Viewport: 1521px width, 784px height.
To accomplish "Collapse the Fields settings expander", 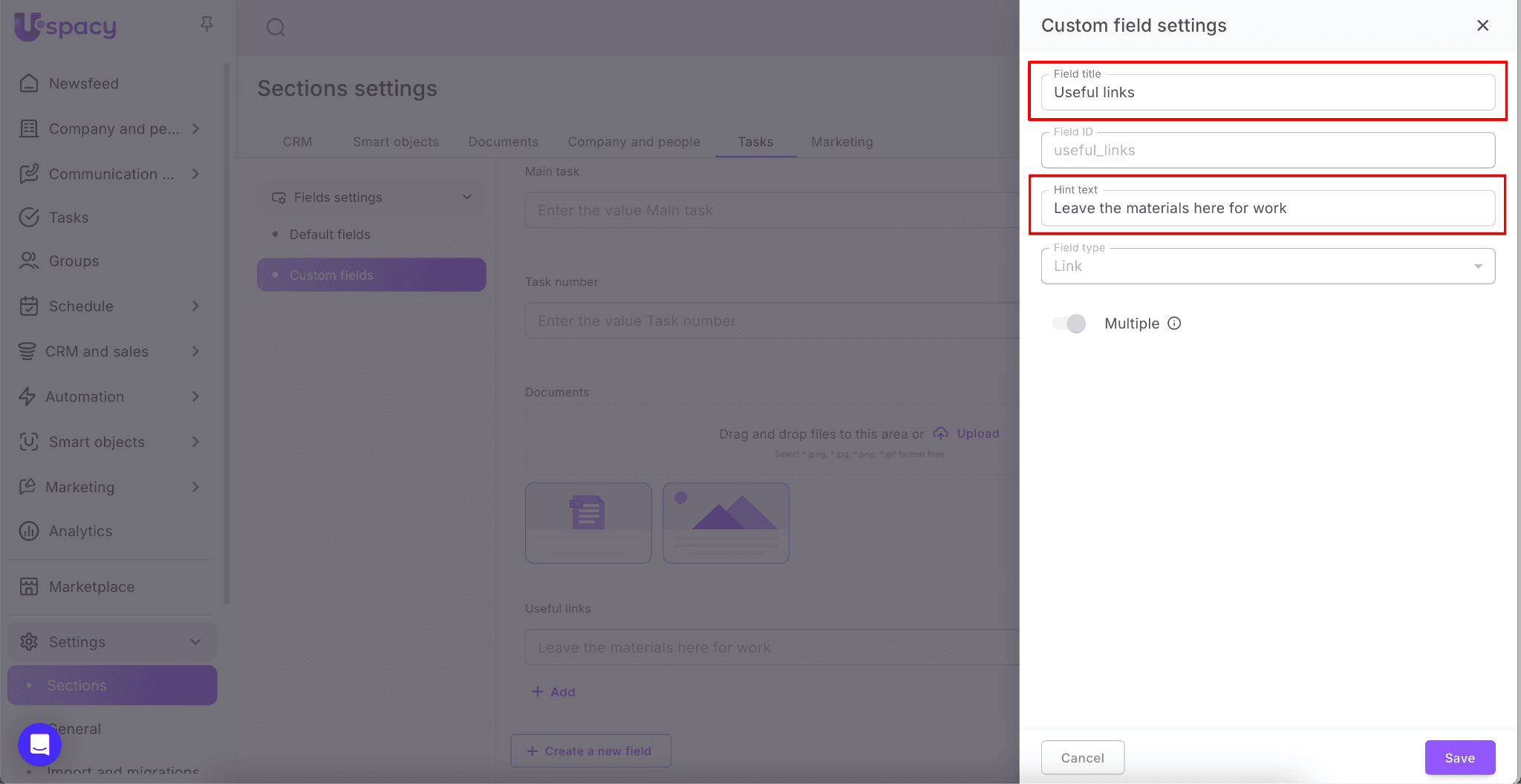I will coord(467,197).
